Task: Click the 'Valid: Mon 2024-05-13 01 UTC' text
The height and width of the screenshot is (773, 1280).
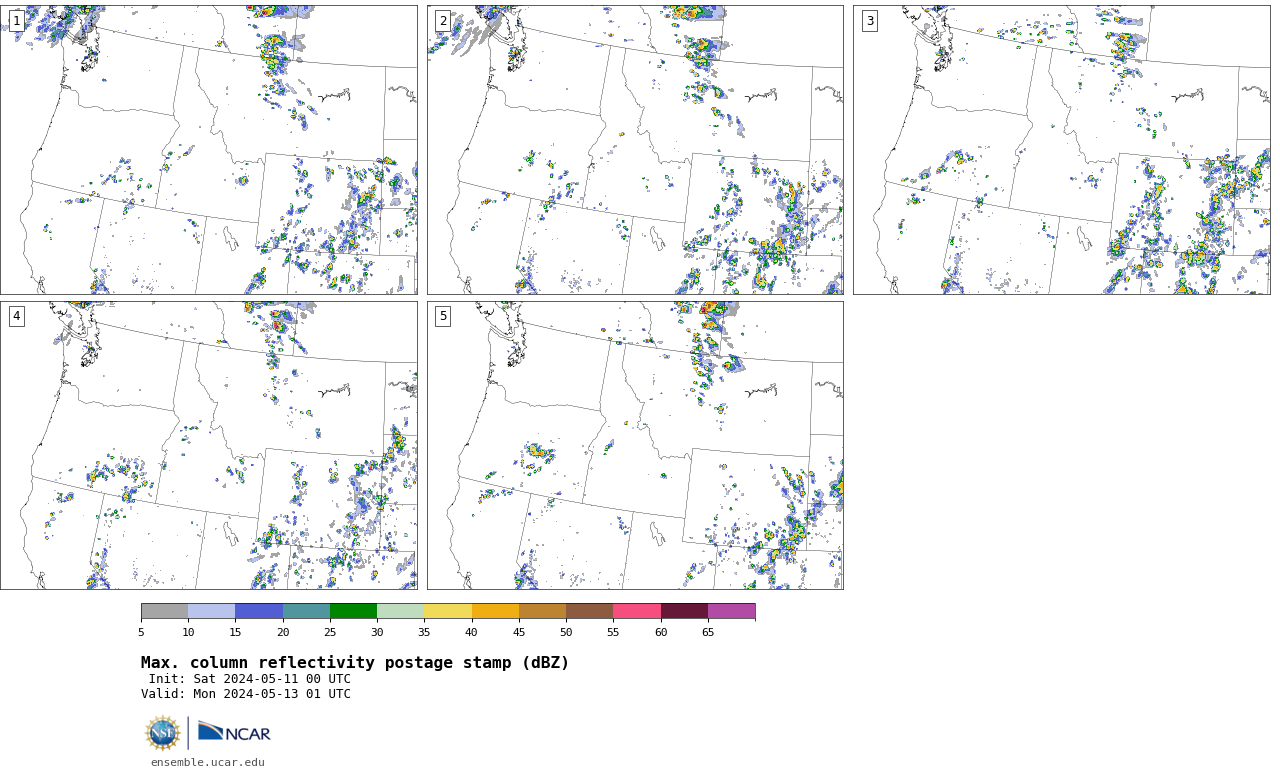Action: 246,694
